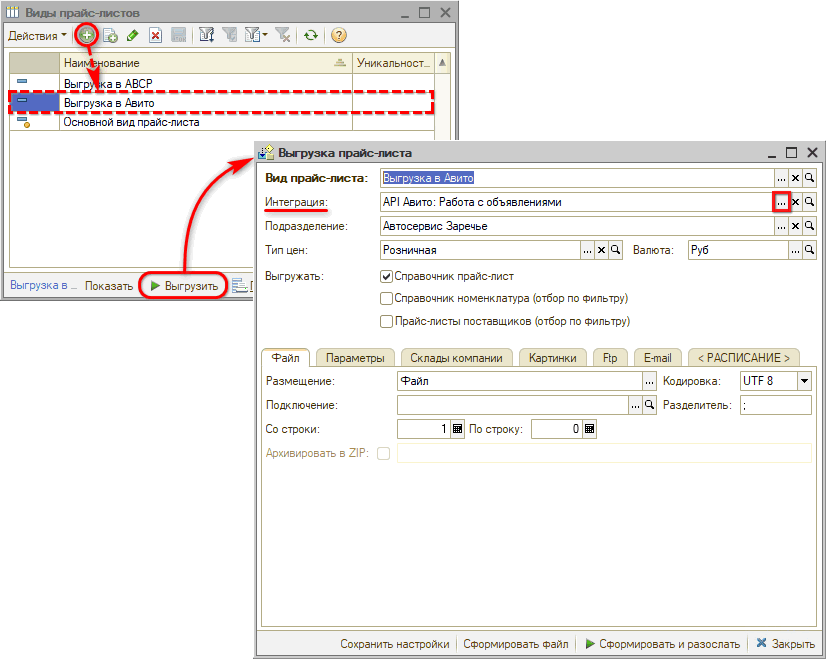Switch to the Параметры tab
This screenshot has width=826, height=659.
click(355, 358)
